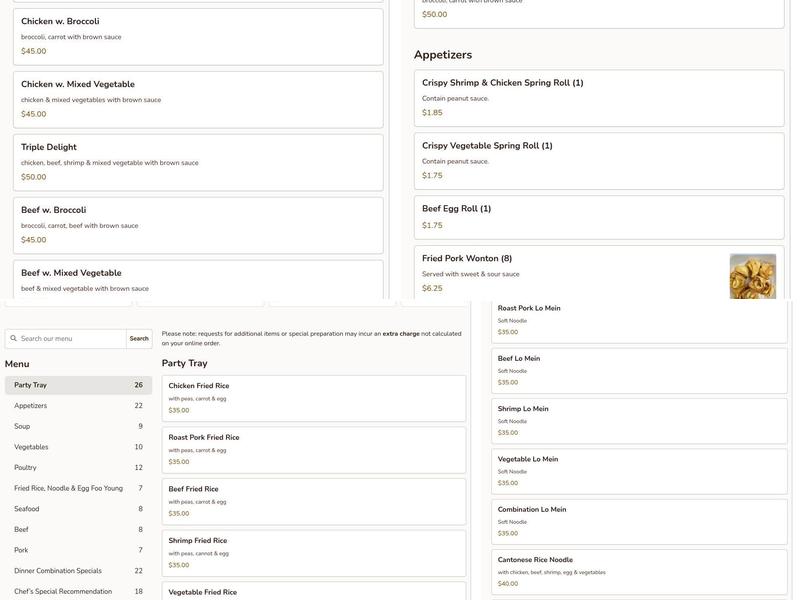Open the Triple Delight menu item
Screen dimensions: 800x600
tap(198, 162)
